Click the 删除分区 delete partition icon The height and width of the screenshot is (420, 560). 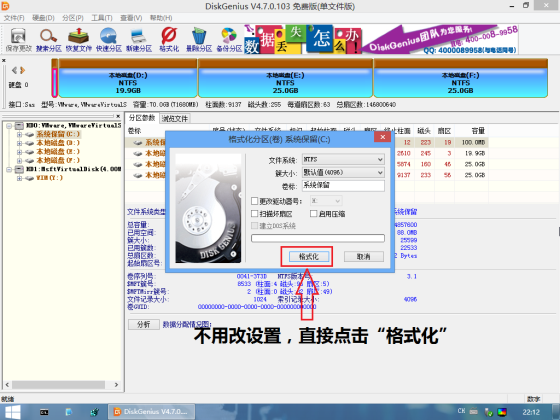[199, 40]
